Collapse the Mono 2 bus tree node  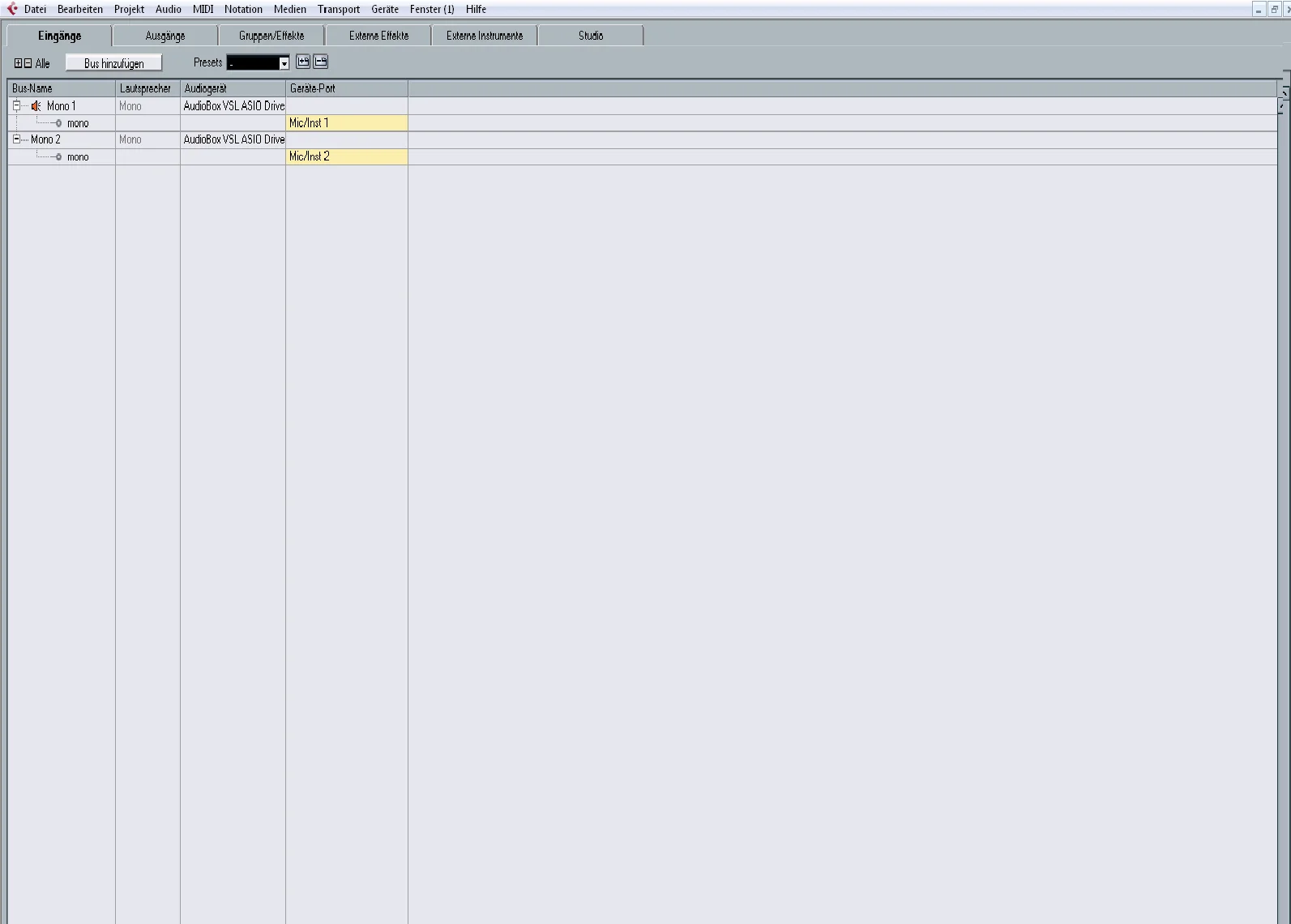16,139
